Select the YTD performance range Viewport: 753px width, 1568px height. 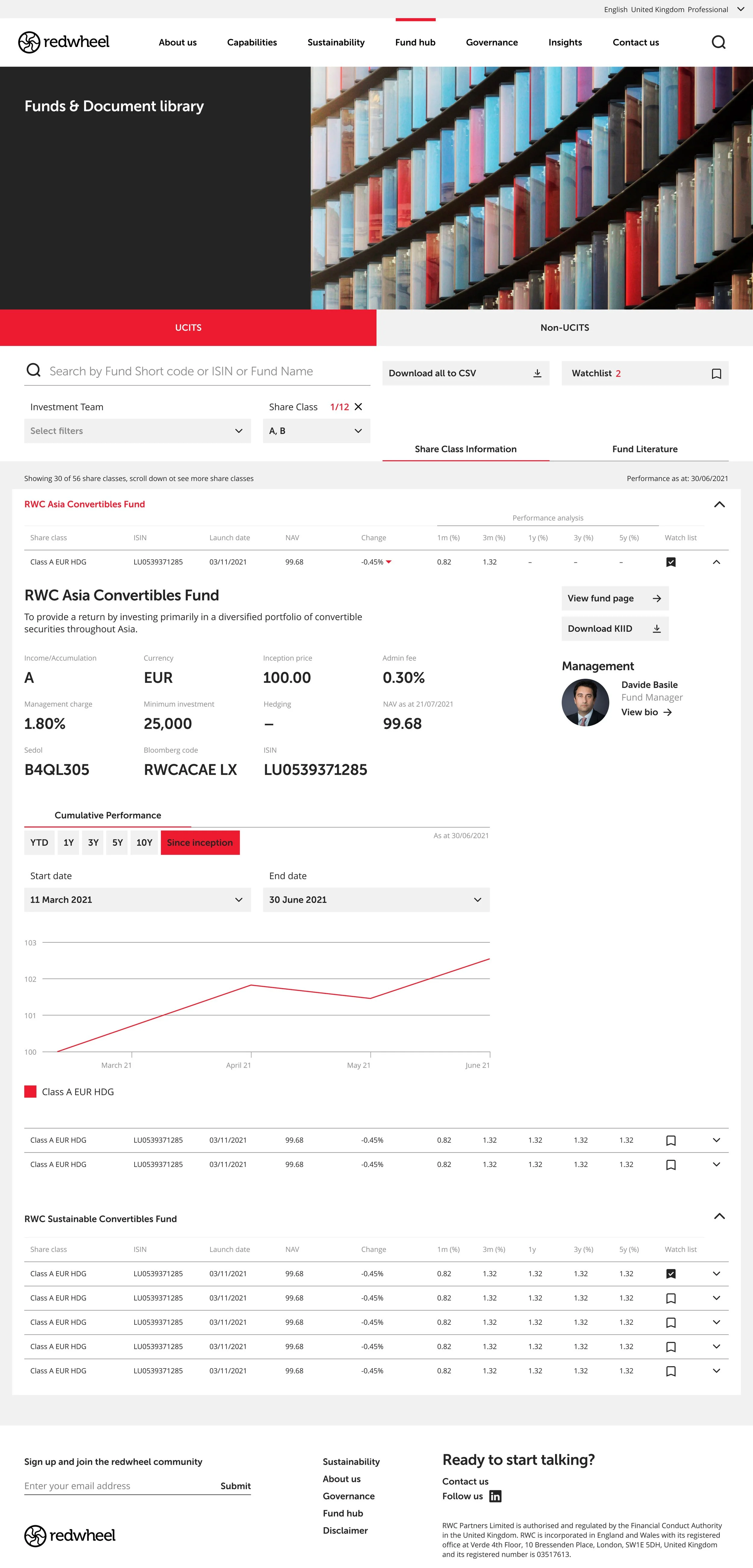tap(39, 842)
